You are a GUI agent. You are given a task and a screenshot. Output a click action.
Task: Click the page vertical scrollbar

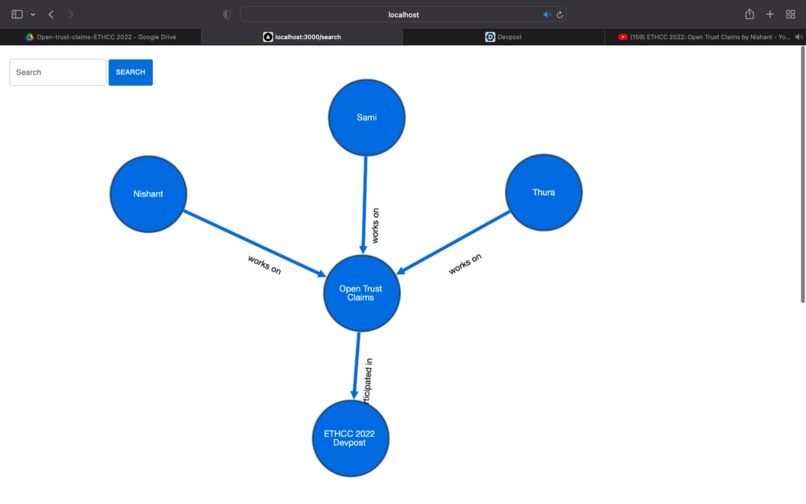point(802,174)
